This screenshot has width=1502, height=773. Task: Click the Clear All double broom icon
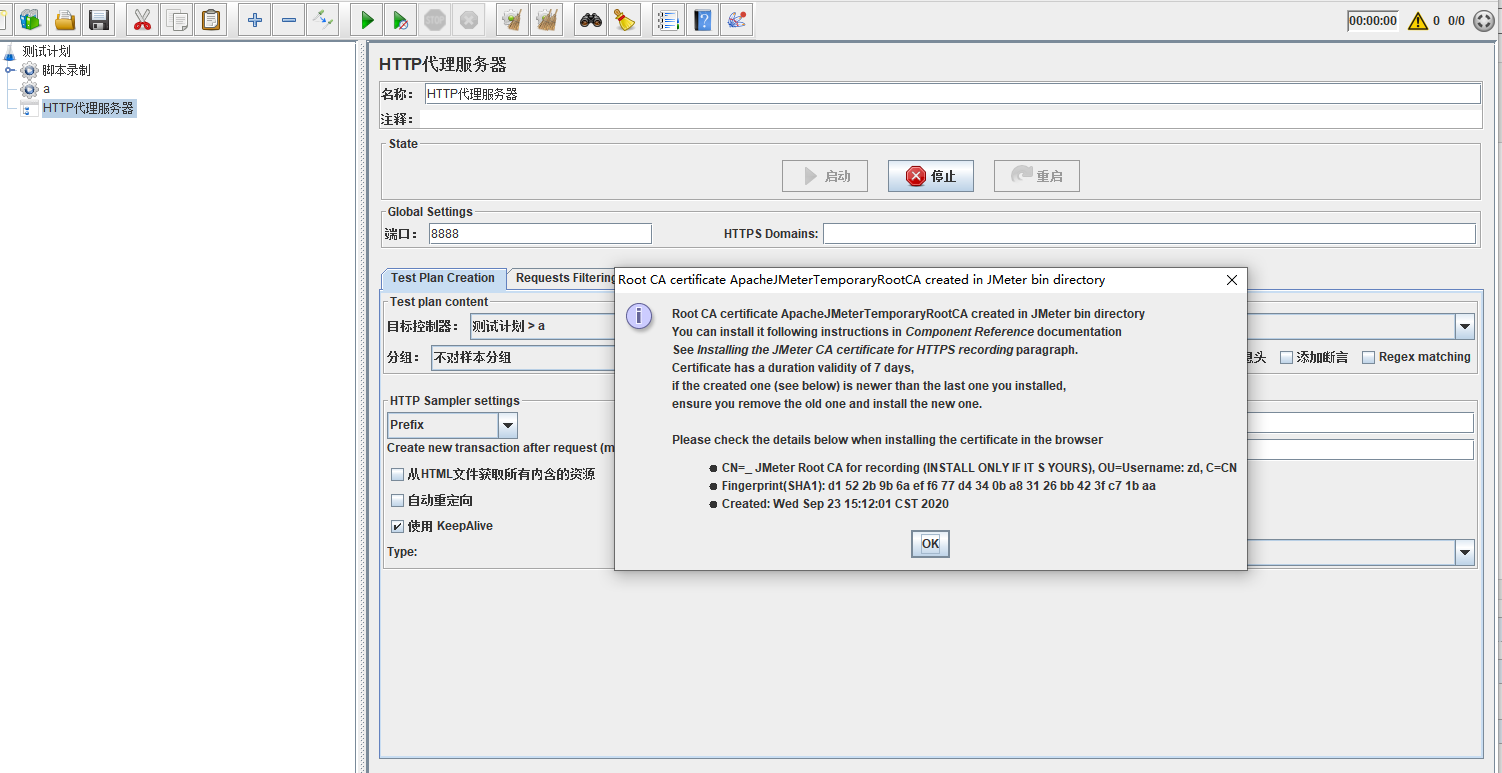coord(547,19)
